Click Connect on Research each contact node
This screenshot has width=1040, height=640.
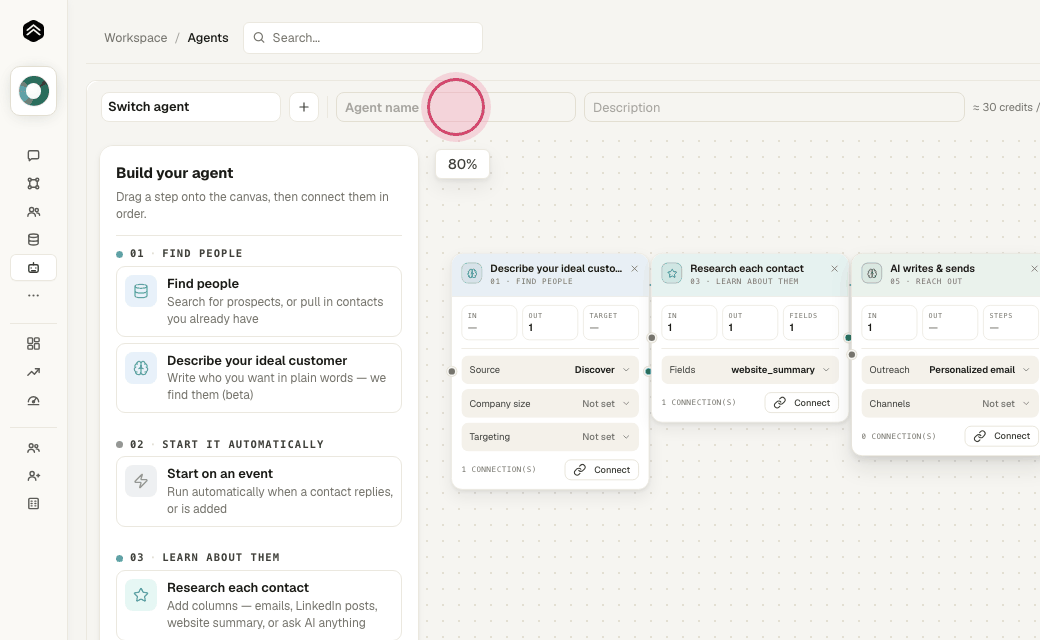pyautogui.click(x=801, y=403)
